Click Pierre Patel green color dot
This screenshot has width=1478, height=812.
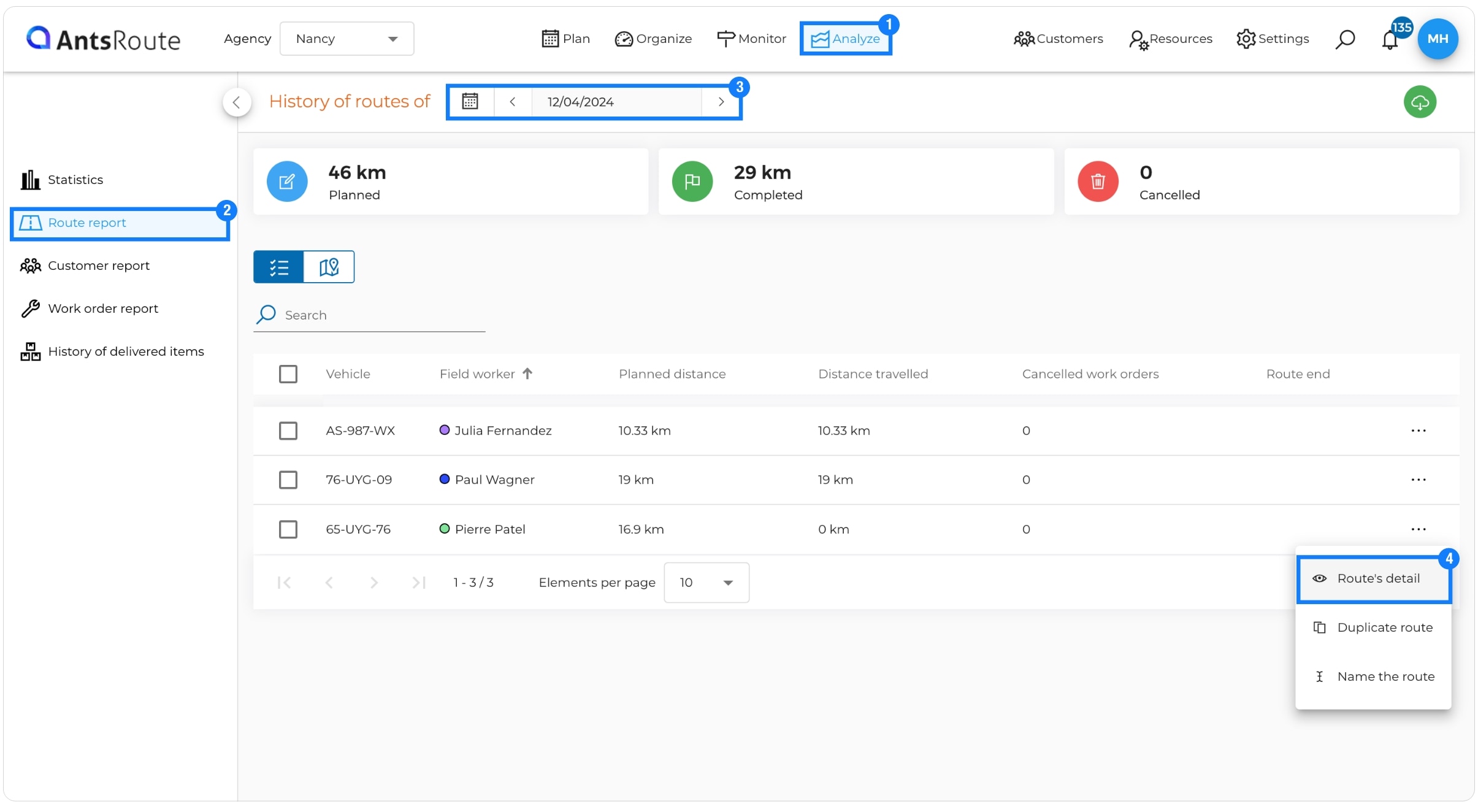coord(445,529)
